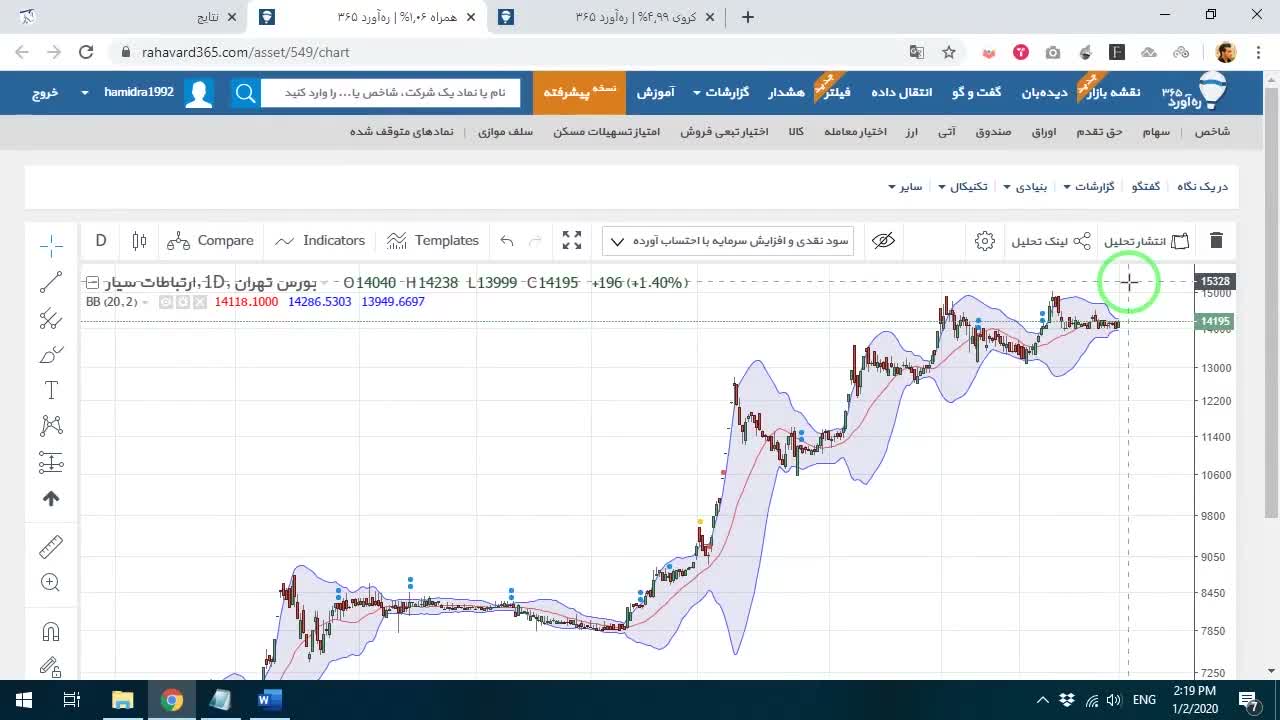Expand the top گزارشات dropdown menu
The width and height of the screenshot is (1280, 720).
[721, 92]
